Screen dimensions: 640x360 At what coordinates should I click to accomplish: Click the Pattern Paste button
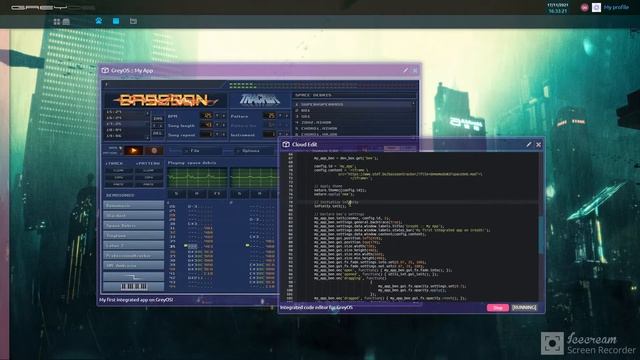149,184
